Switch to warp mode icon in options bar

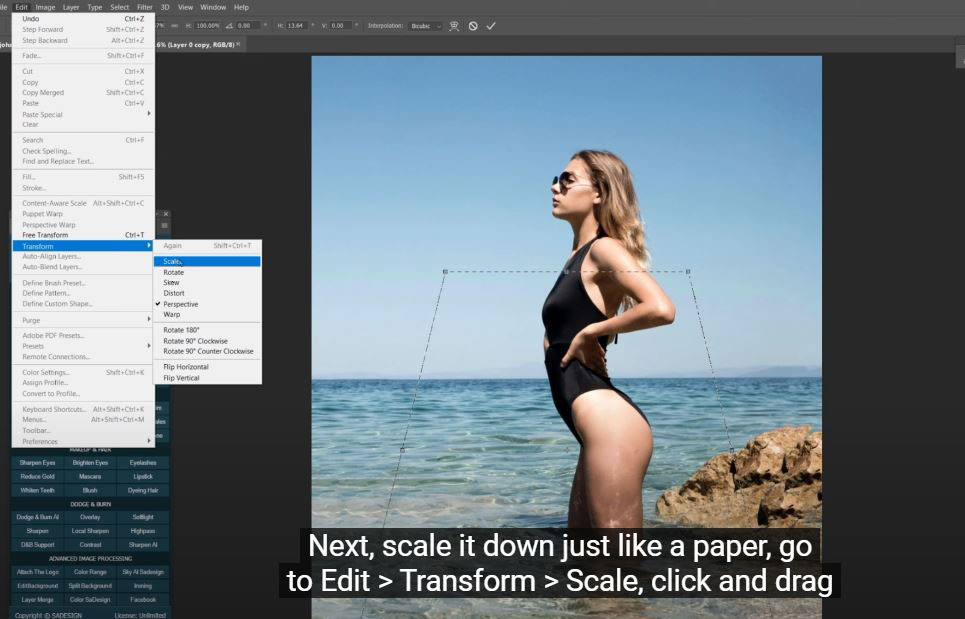click(455, 26)
